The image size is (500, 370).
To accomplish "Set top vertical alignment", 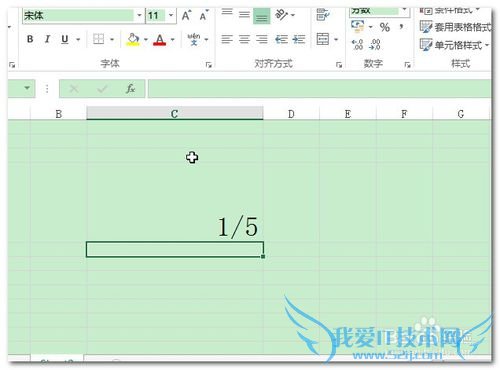I will 227,13.
